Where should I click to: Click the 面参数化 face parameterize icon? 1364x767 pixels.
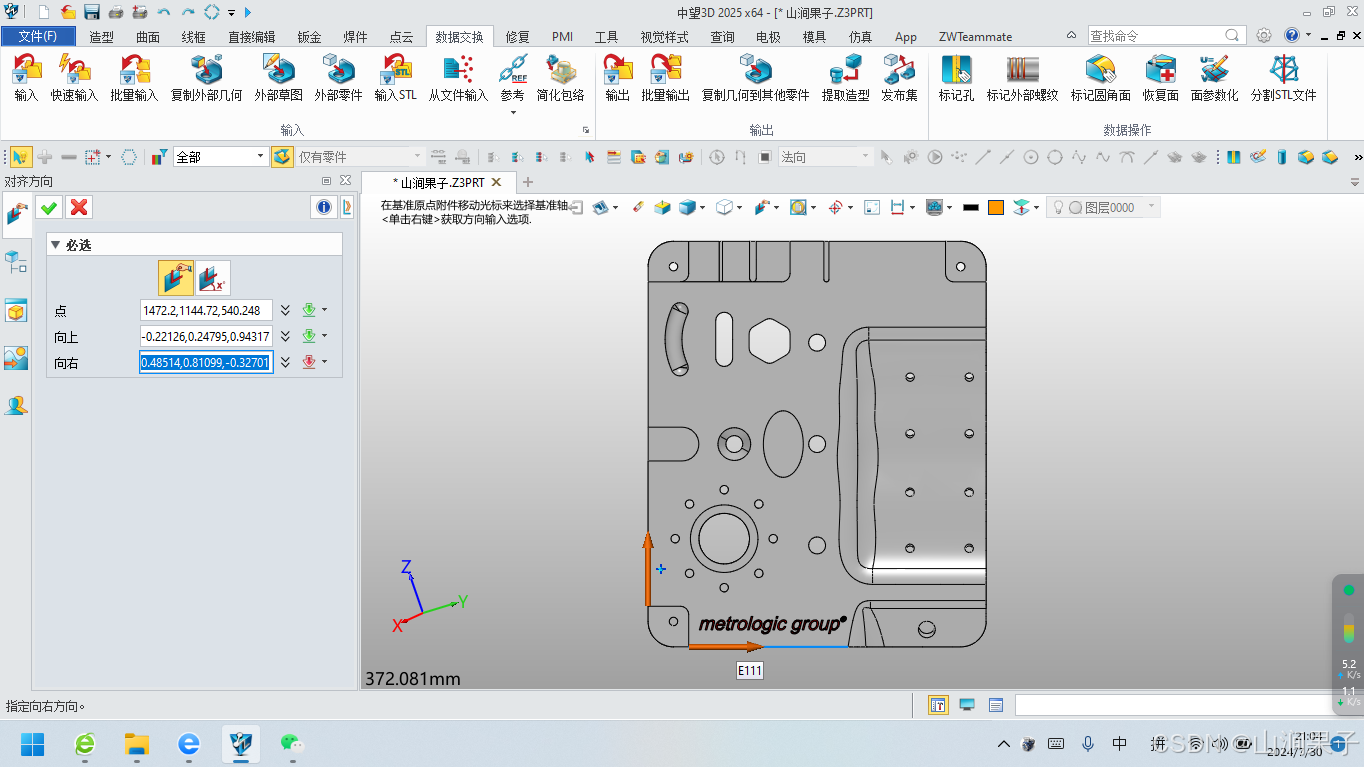click(x=1214, y=78)
